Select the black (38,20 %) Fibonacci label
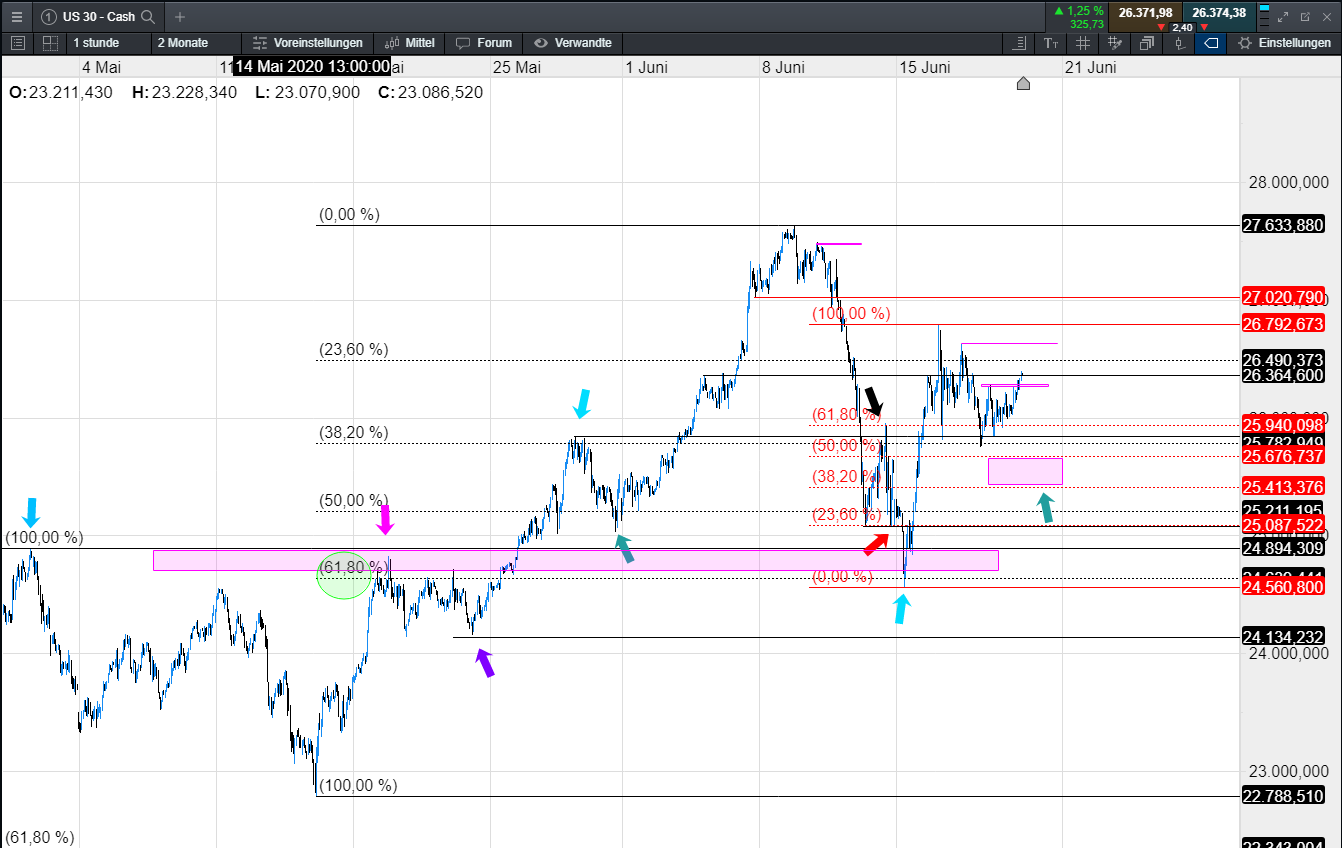Screen dimensions: 1342x848 354,433
